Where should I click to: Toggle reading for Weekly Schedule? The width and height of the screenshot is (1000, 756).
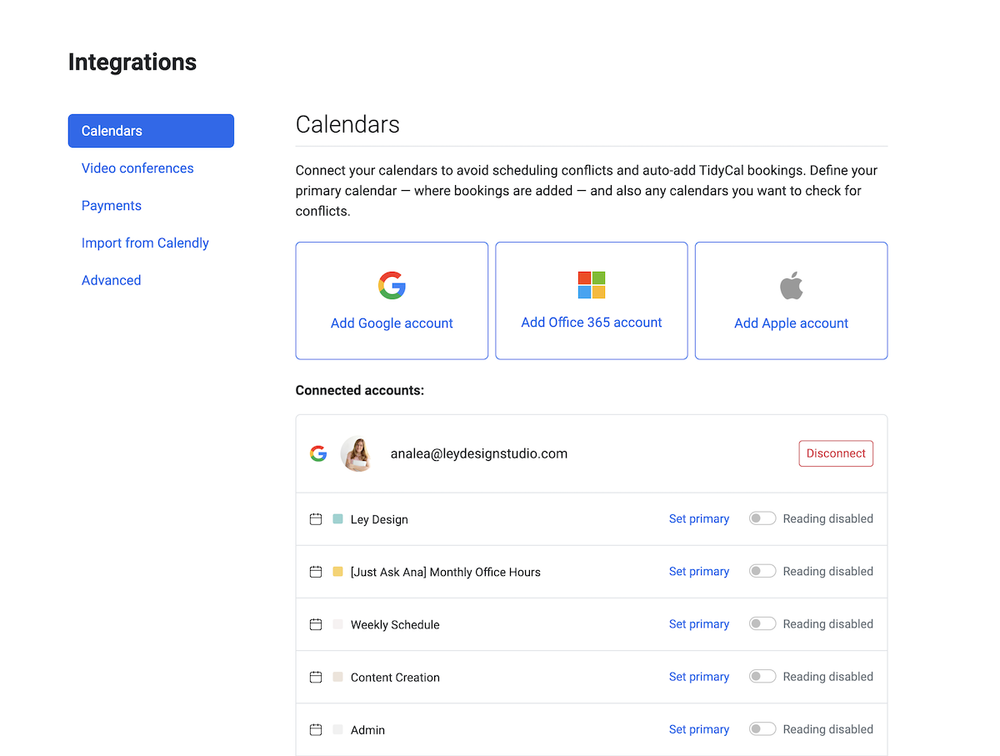point(762,623)
